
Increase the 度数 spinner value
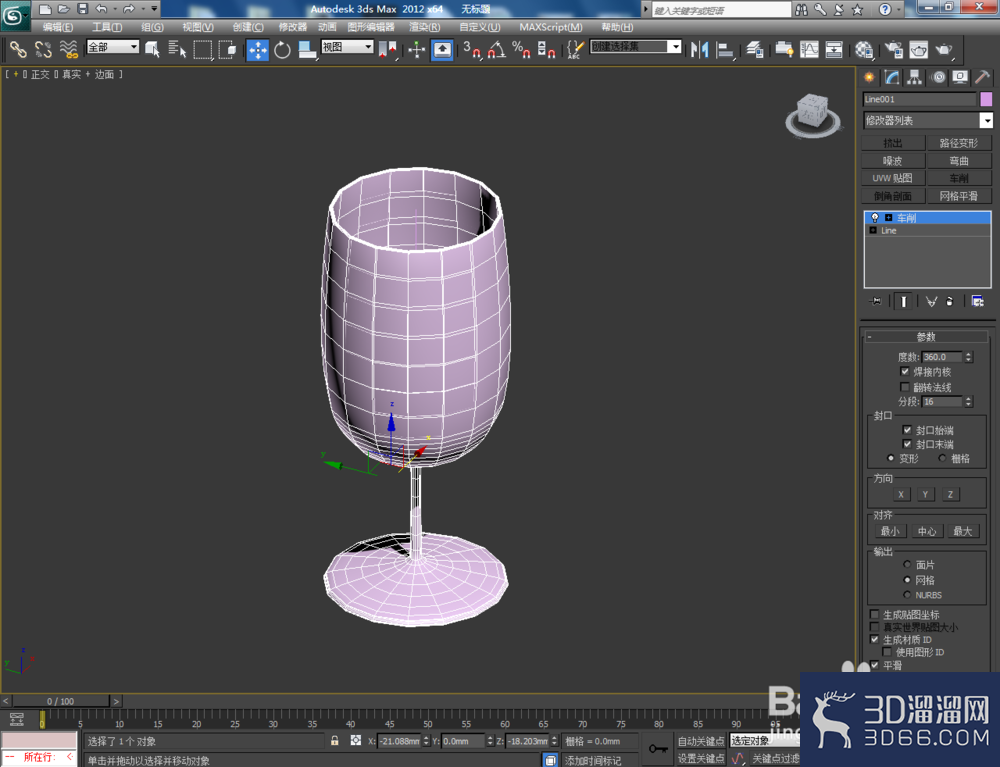point(968,354)
